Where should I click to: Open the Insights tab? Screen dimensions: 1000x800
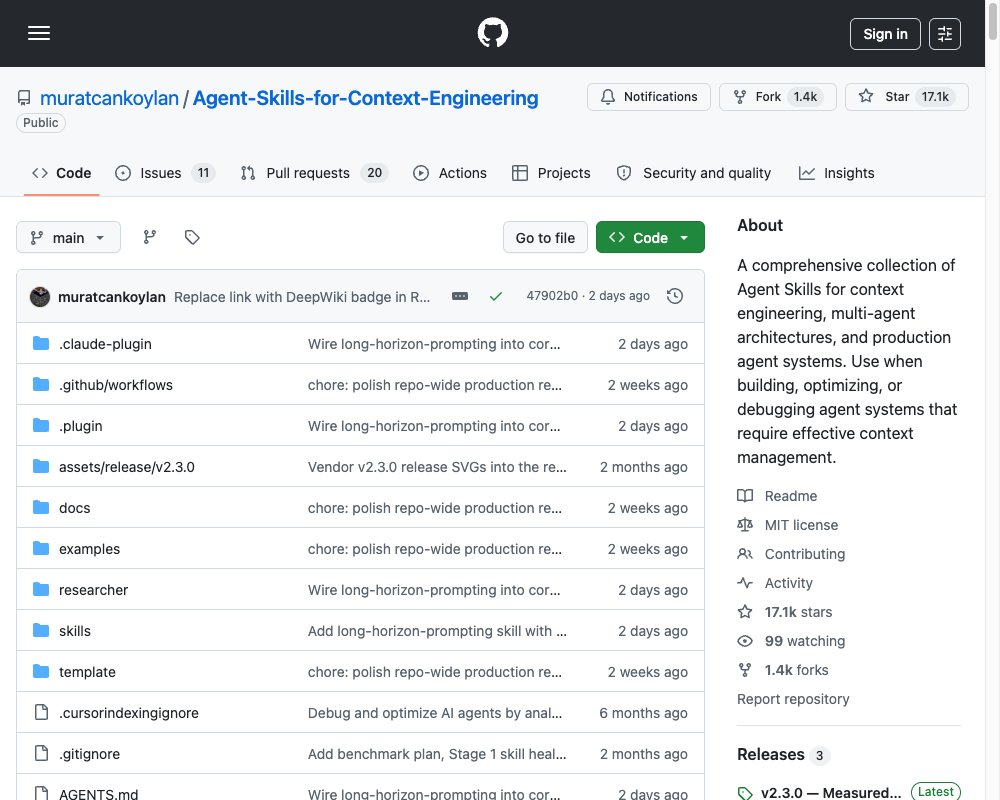pyautogui.click(x=836, y=173)
